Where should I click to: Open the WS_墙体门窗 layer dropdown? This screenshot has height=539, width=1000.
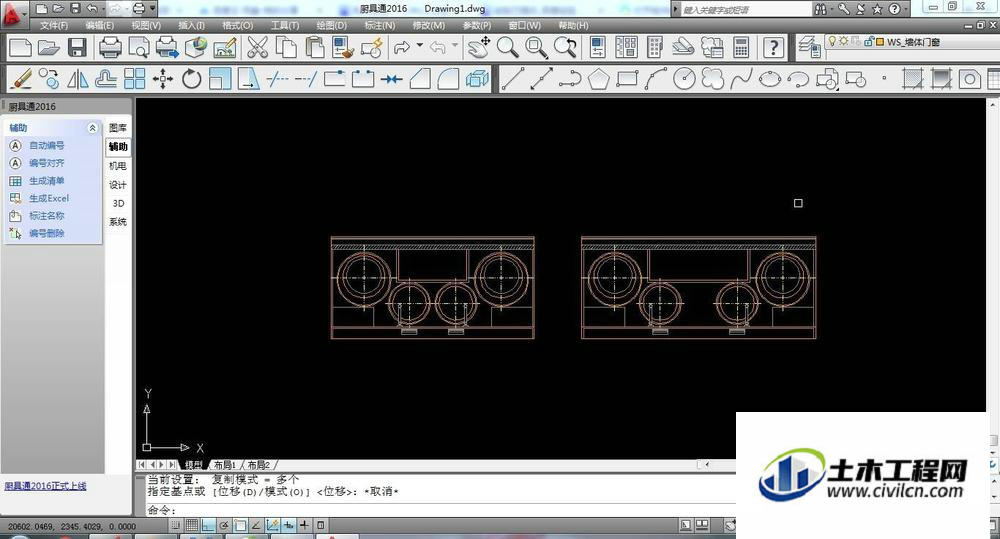(x=913, y=41)
